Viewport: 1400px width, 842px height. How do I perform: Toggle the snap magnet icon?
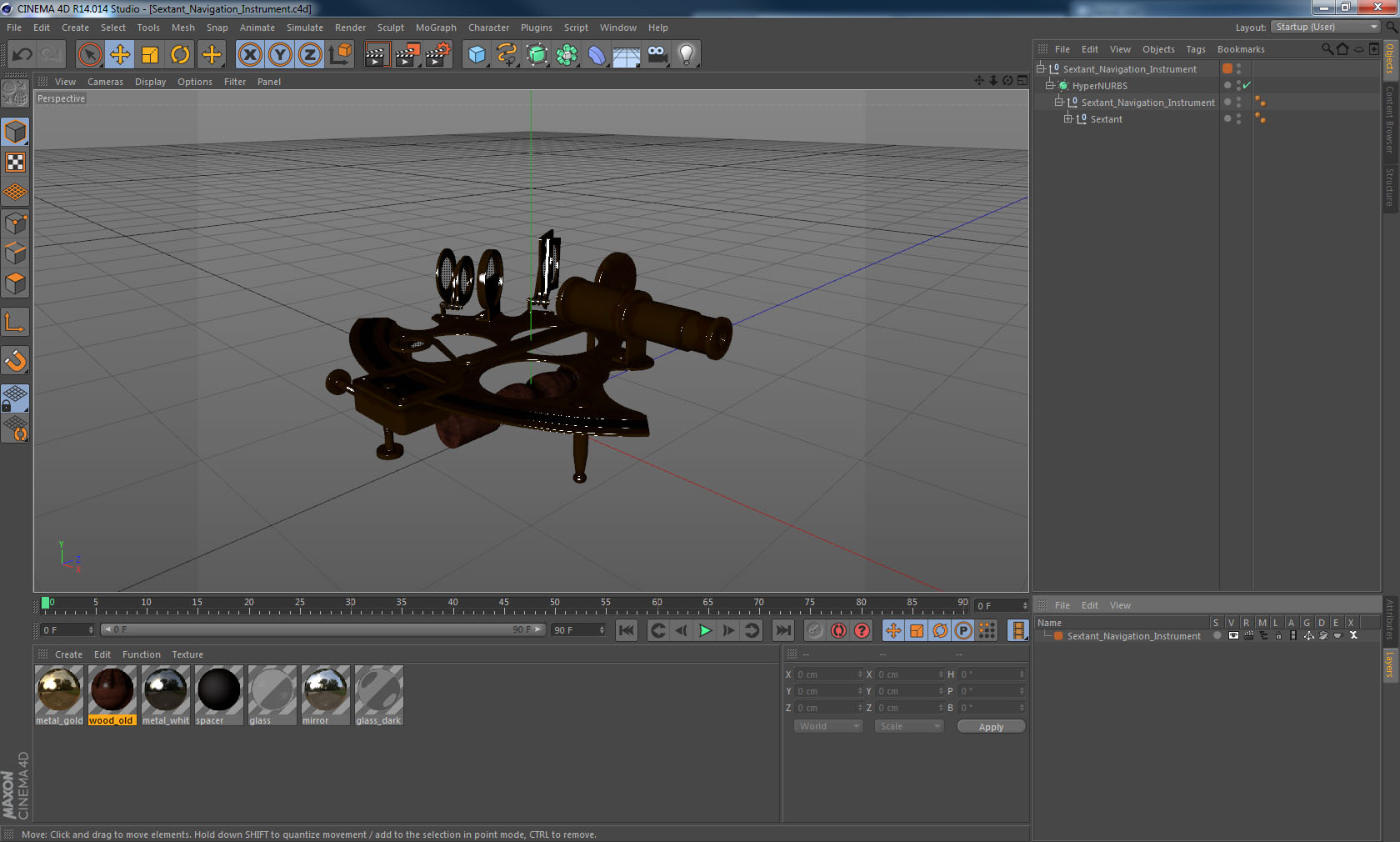pos(15,360)
